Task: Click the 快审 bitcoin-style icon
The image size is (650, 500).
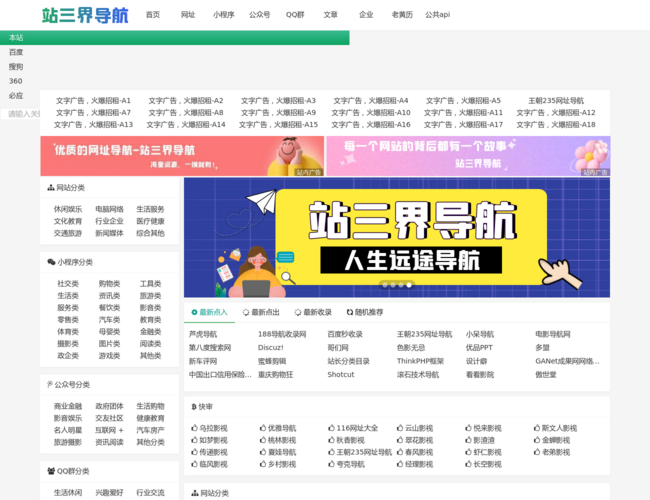Action: [x=194, y=407]
